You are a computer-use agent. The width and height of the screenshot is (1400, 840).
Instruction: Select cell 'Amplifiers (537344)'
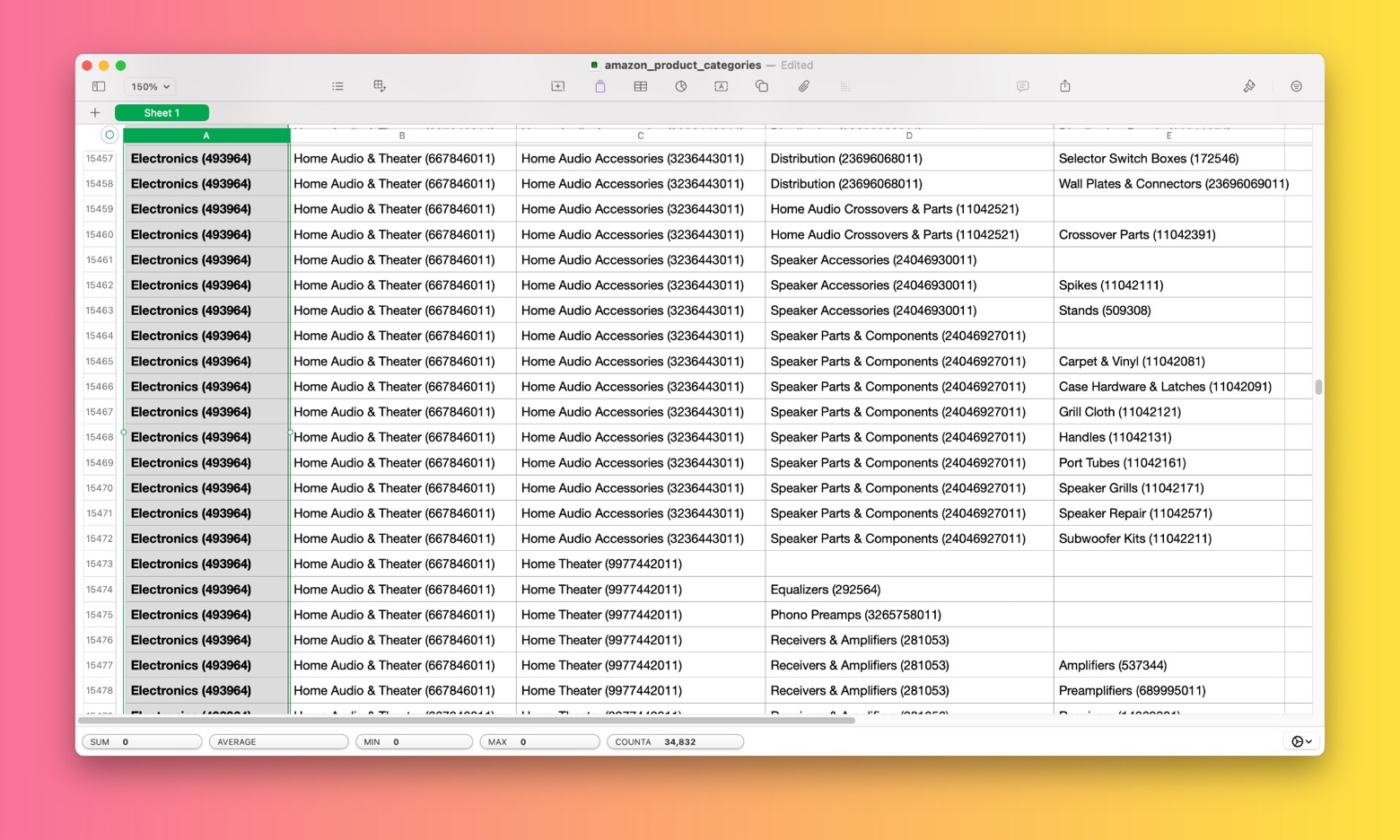pyautogui.click(x=1168, y=666)
